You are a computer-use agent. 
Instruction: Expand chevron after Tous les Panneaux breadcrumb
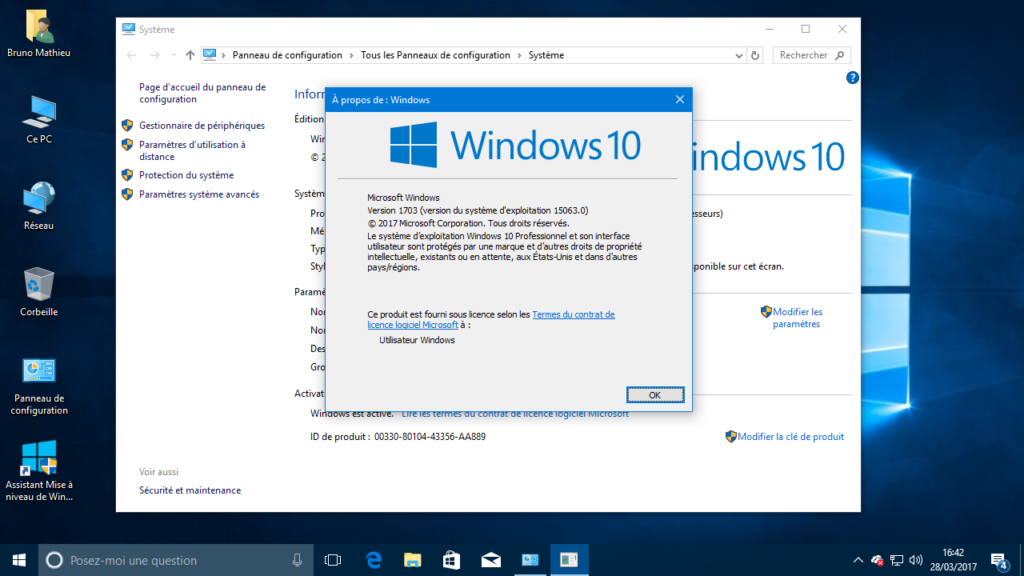tap(520, 56)
